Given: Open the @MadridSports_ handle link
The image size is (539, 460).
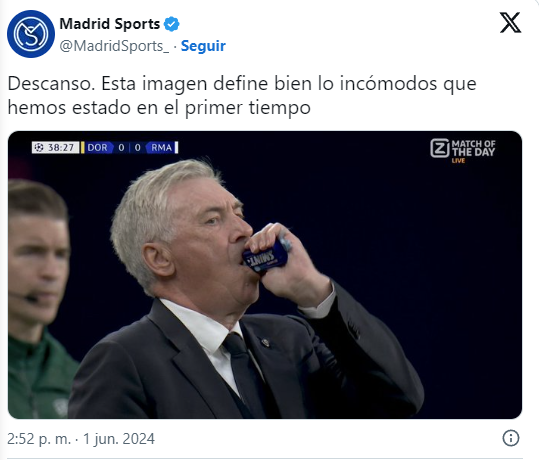Looking at the screenshot, I should pos(114,46).
